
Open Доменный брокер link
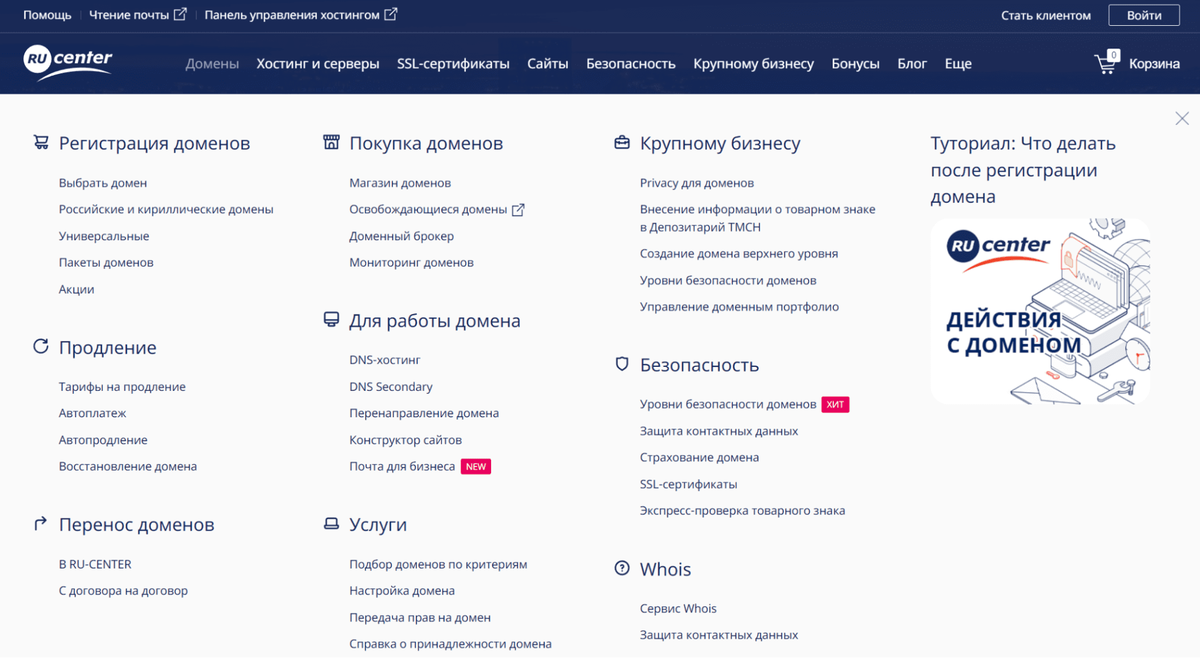point(402,236)
